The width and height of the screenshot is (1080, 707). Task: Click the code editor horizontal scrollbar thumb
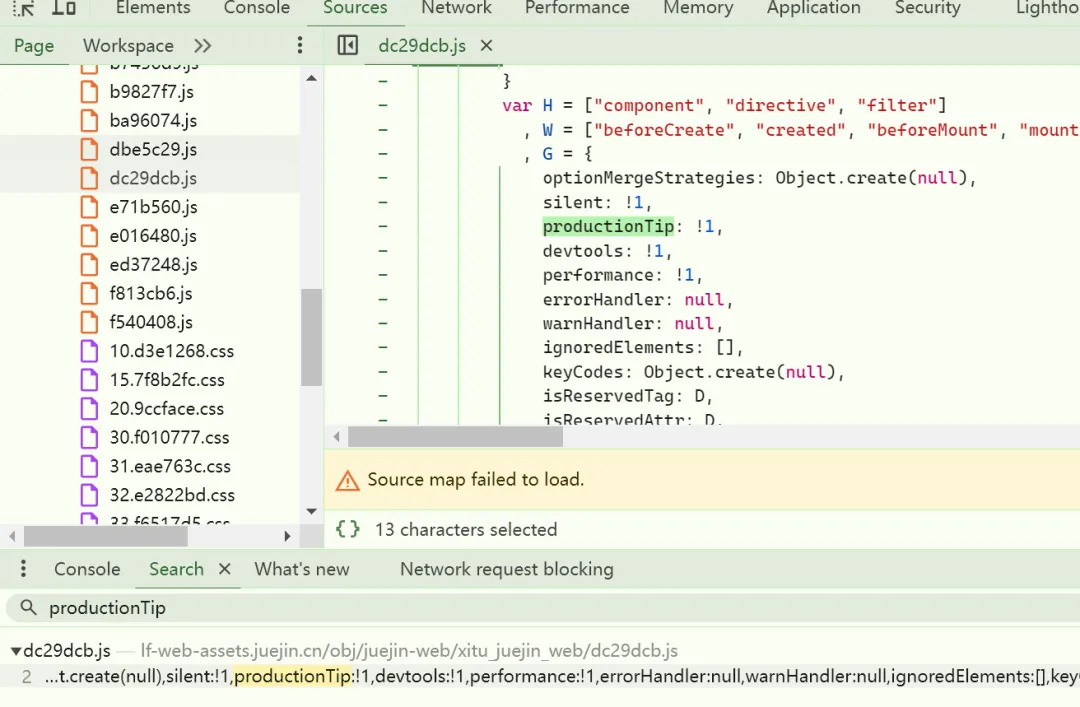coord(455,437)
